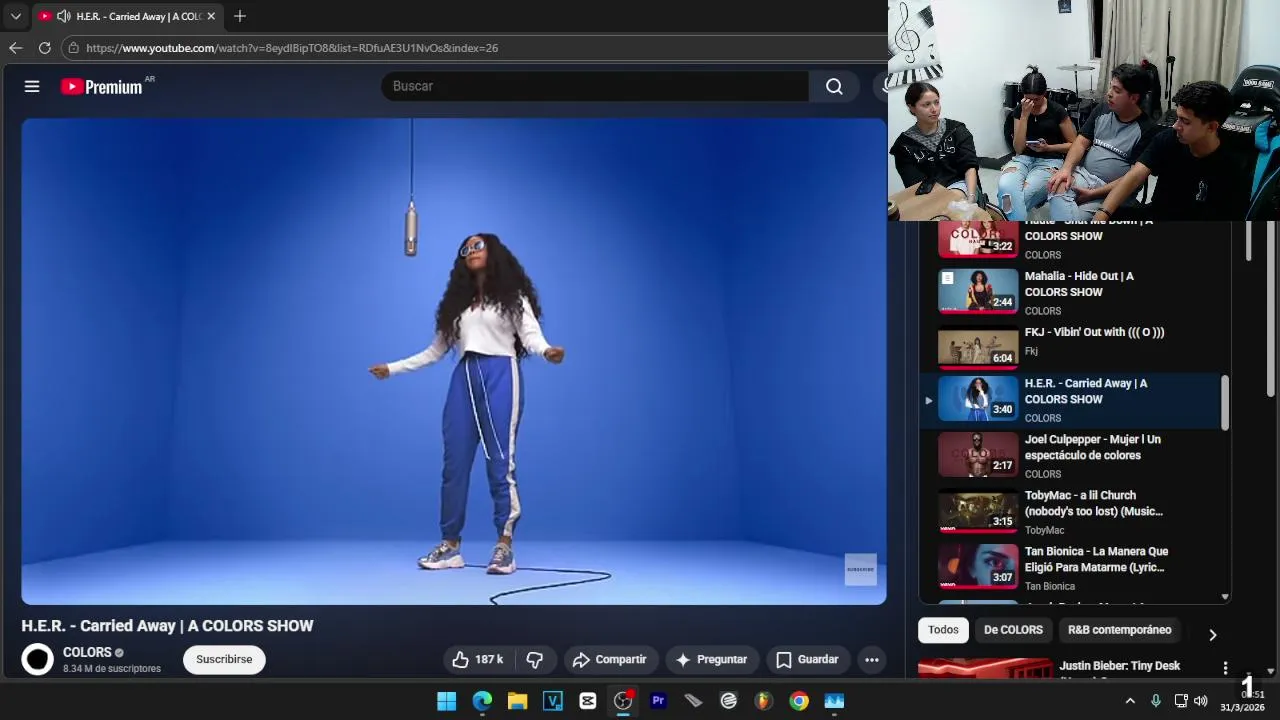Image resolution: width=1280 pixels, height=720 pixels.
Task: Open the YouTube hamburger guide menu
Action: tap(32, 86)
